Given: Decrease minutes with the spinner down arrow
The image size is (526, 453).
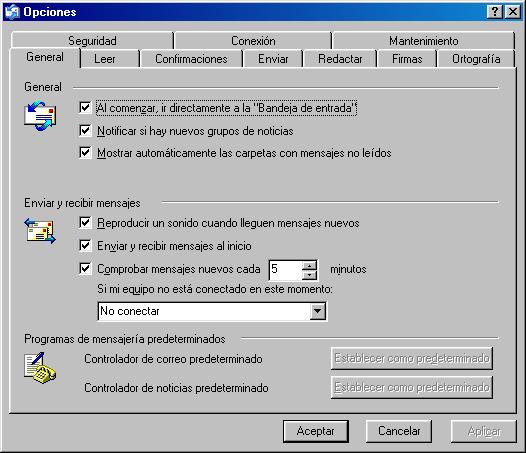Looking at the screenshot, I should (x=309, y=275).
